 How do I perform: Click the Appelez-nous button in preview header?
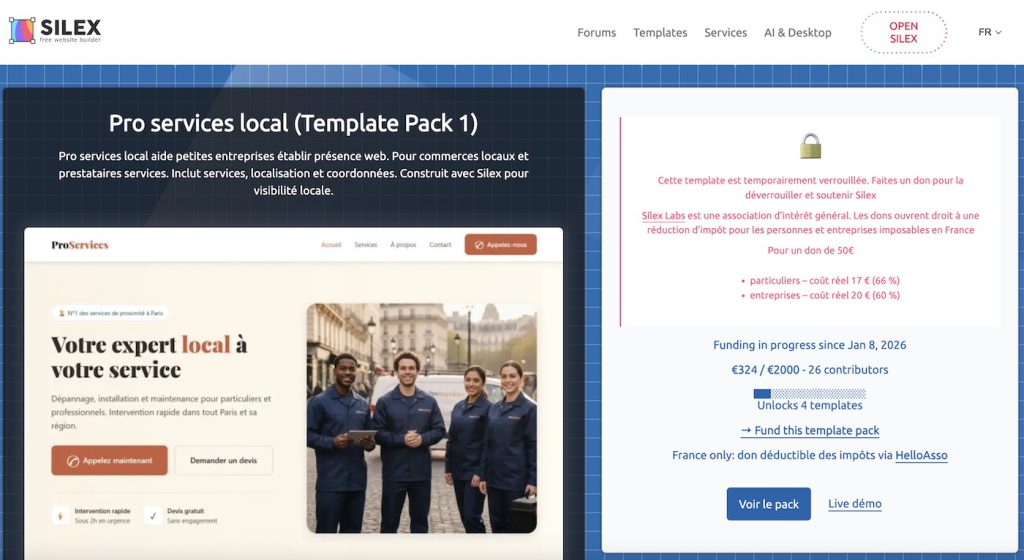pyautogui.click(x=501, y=245)
